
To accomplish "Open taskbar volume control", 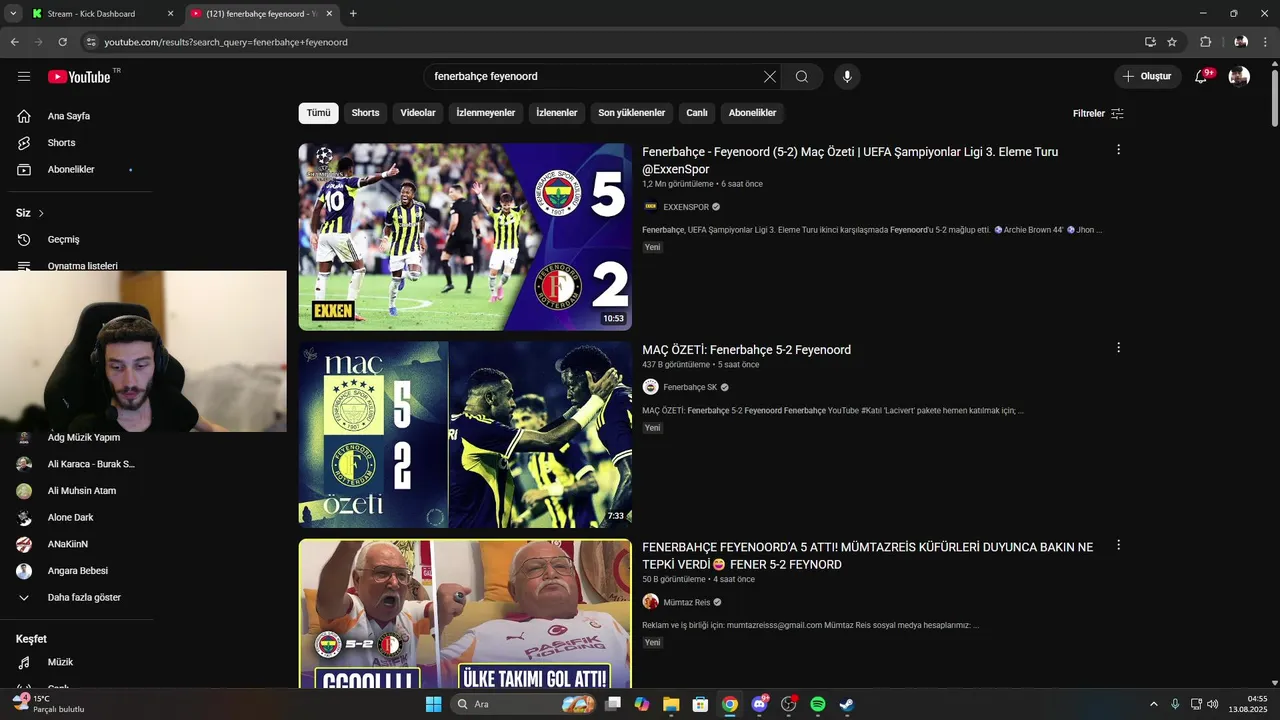I will click(1213, 704).
